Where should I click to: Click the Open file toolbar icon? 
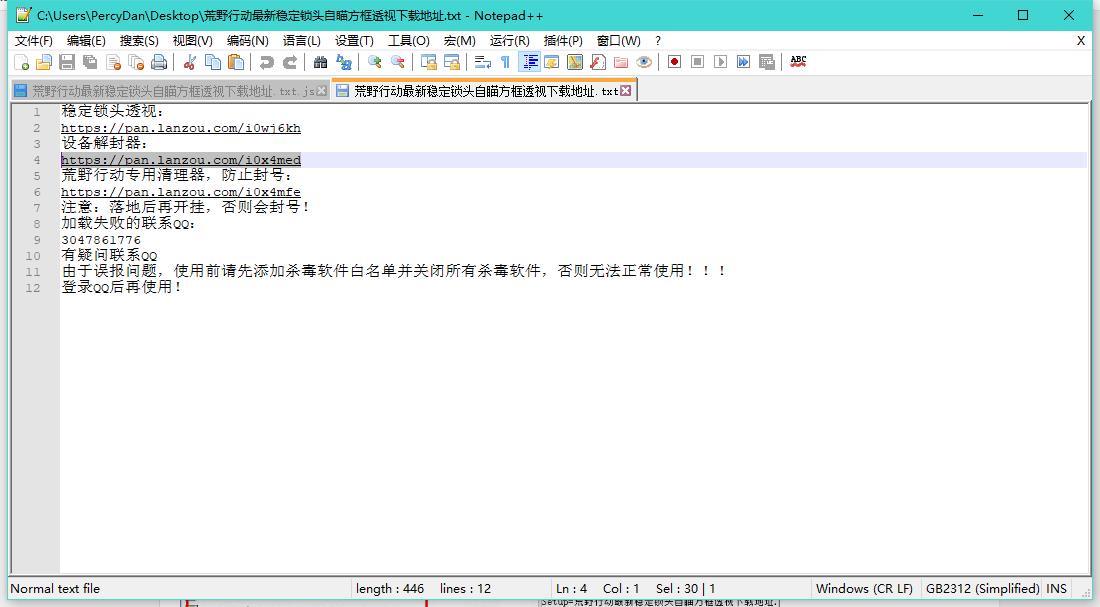[44, 62]
